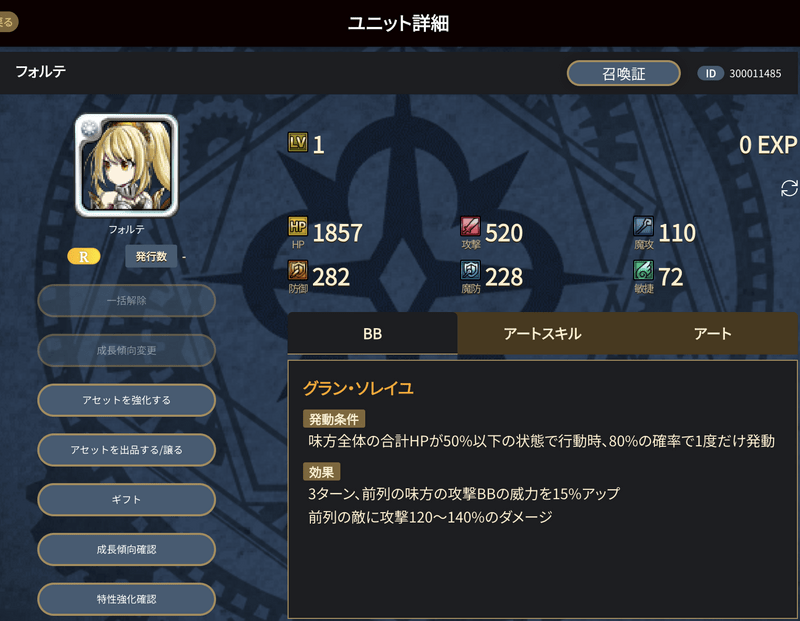Click the HP stat icon
This screenshot has height=621, width=800.
(x=298, y=226)
